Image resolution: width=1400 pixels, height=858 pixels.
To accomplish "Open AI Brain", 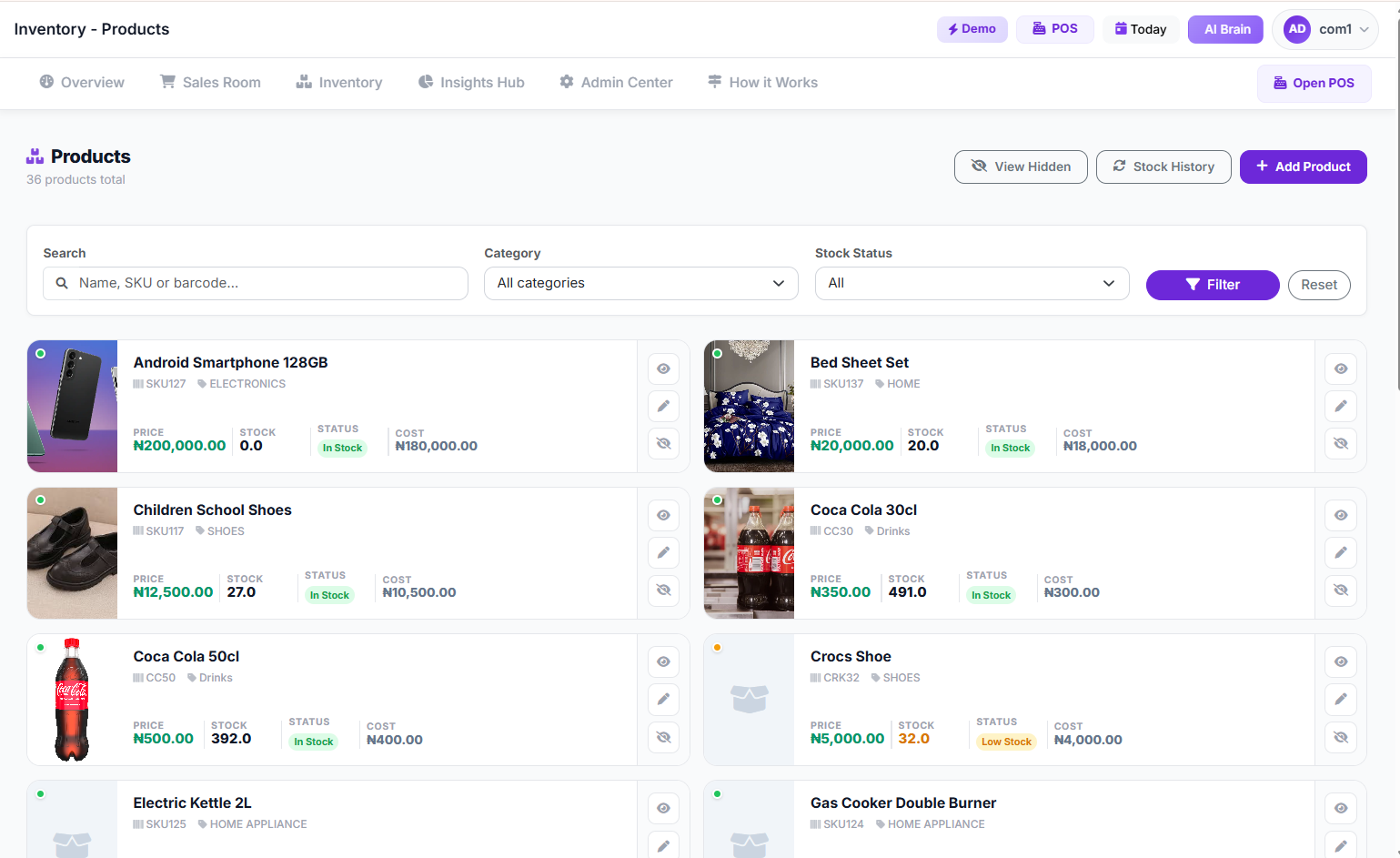I will pos(1225,29).
